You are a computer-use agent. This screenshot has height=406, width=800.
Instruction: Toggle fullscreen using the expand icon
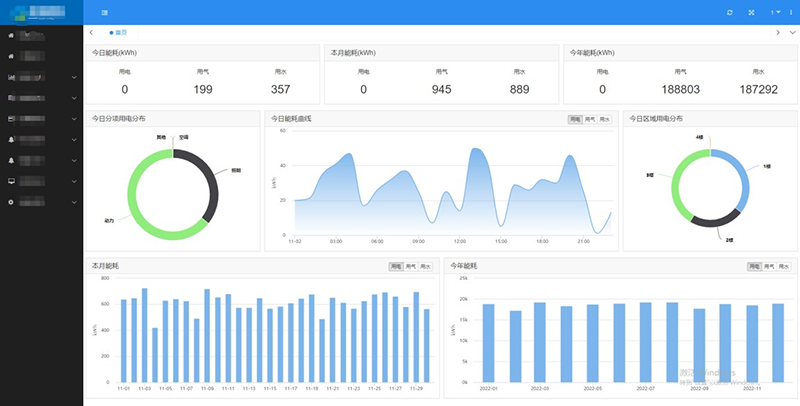pos(751,12)
